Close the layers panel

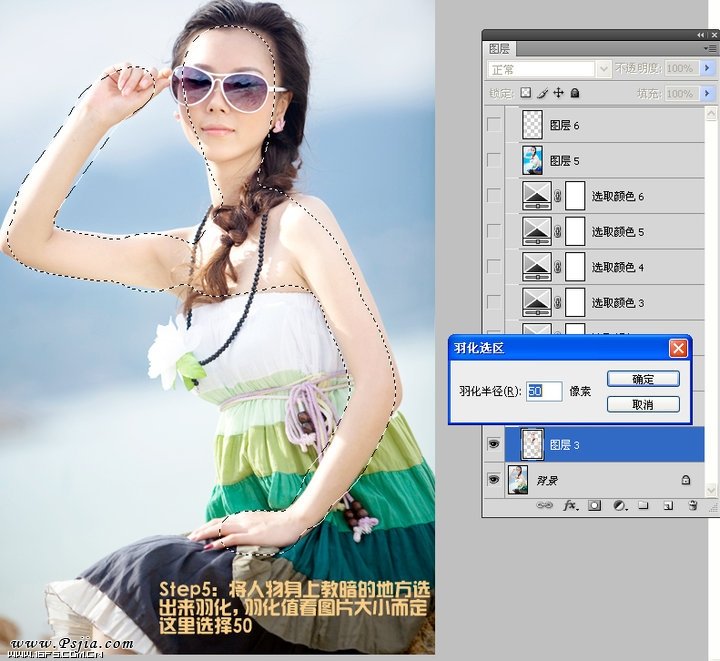pos(714,35)
